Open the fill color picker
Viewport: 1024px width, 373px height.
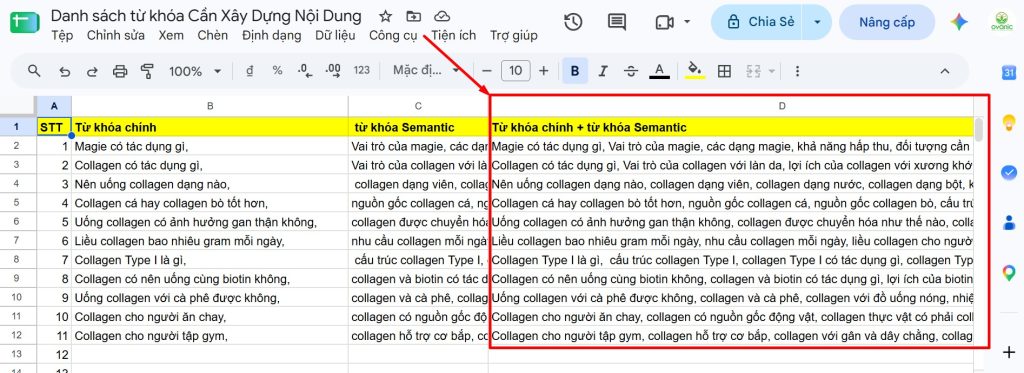pyautogui.click(x=696, y=71)
